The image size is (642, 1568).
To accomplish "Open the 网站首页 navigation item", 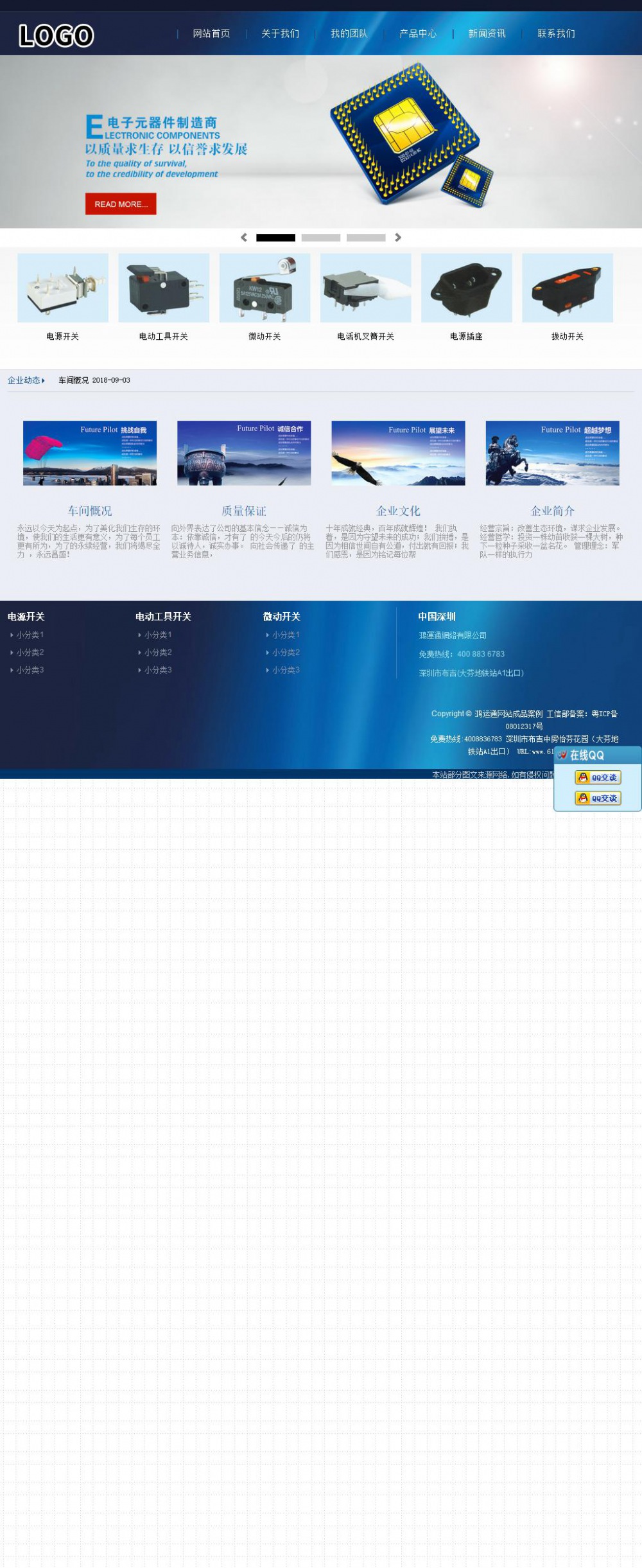I will [211, 33].
